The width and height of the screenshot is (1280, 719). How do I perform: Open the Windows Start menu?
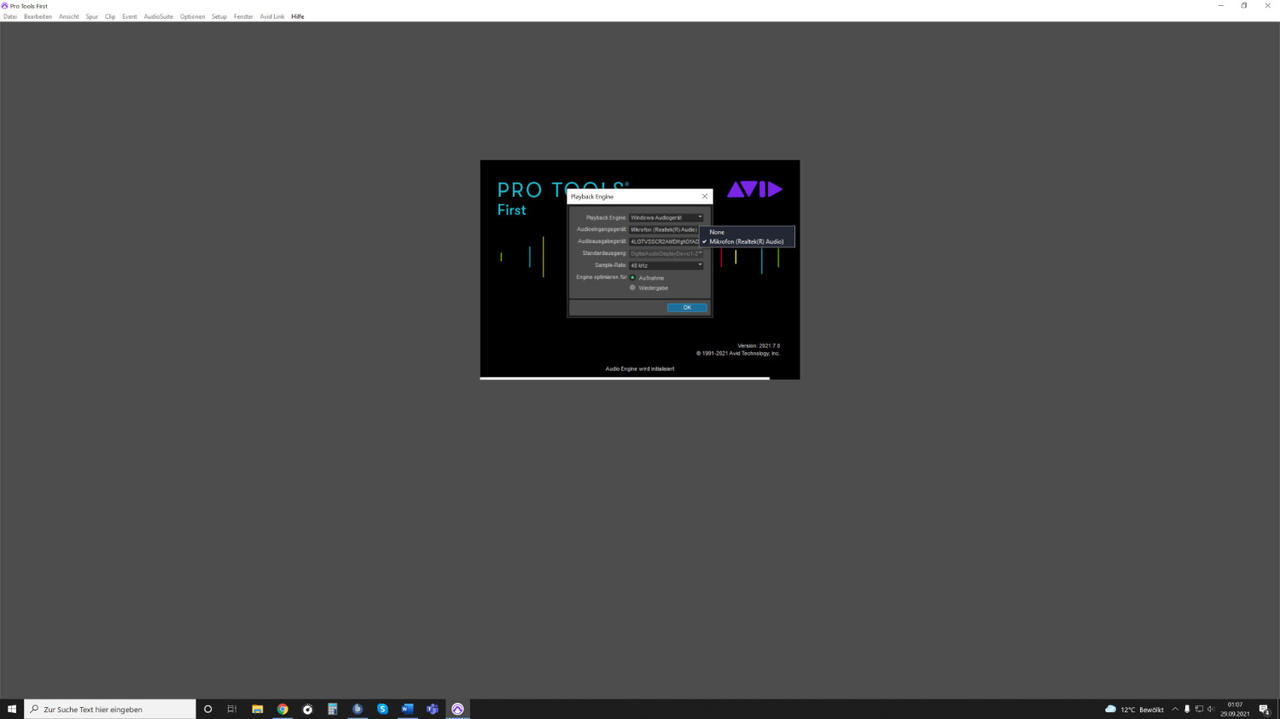click(x=12, y=709)
